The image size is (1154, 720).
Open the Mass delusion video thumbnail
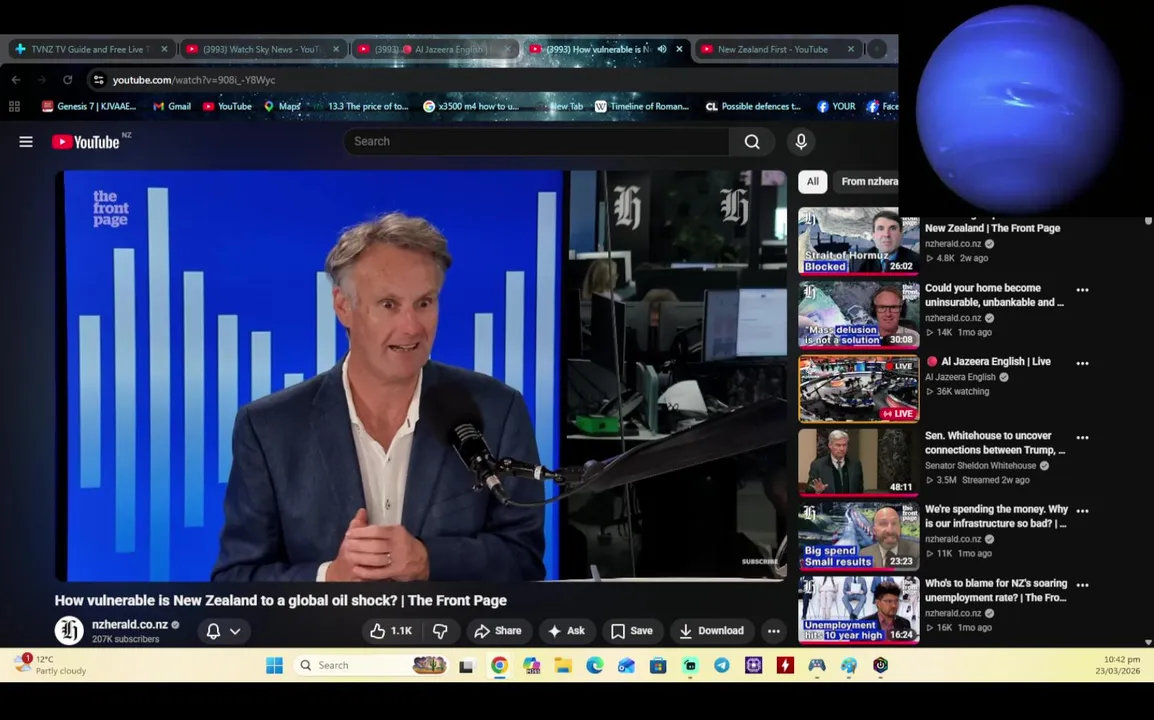[859, 314]
